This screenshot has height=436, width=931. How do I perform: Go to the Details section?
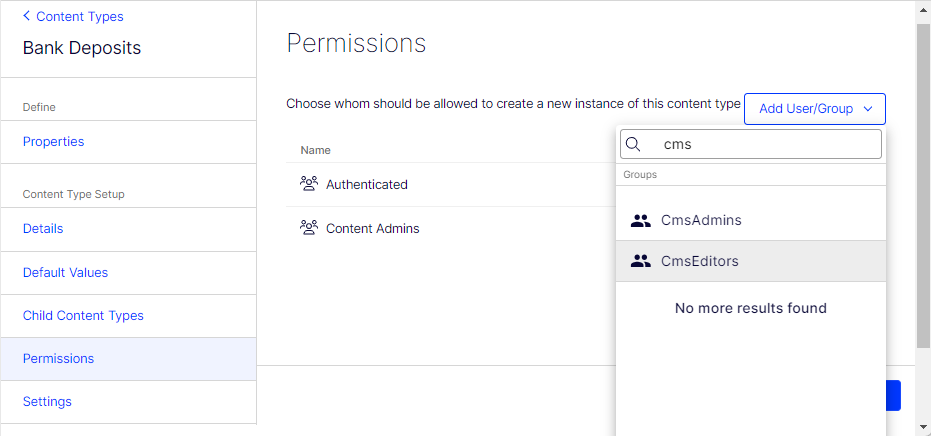43,229
